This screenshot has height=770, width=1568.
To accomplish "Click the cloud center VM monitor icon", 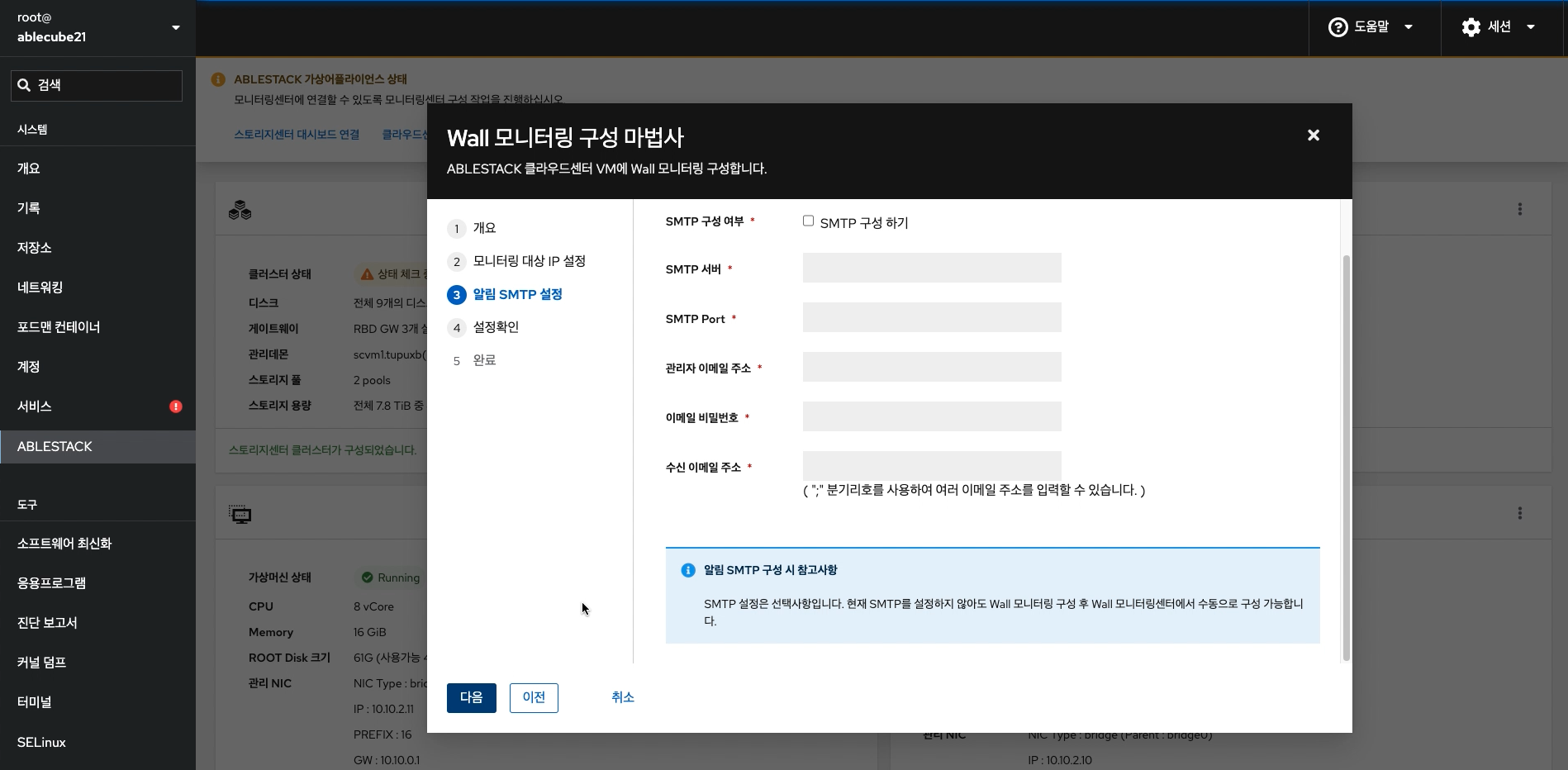I will tap(240, 515).
